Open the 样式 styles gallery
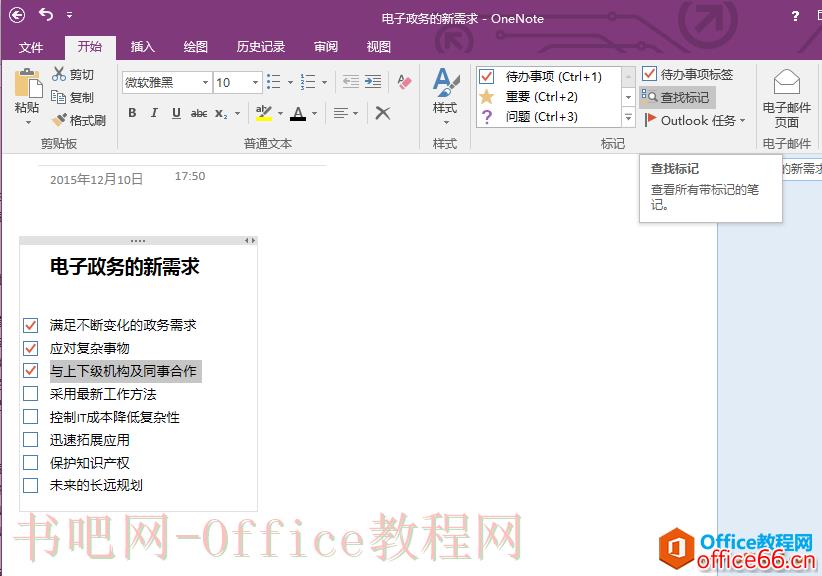Viewport: 822px width, 576px height. point(445,97)
